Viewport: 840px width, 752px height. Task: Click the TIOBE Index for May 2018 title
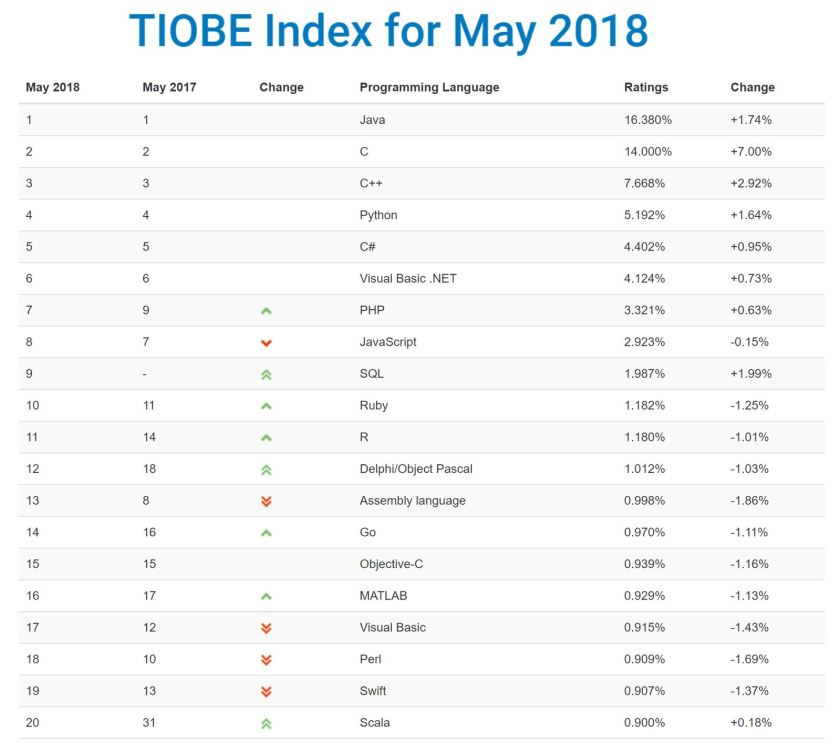coord(389,31)
